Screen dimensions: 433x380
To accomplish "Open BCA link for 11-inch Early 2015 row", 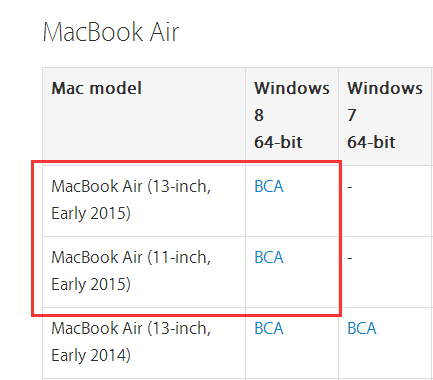I will click(269, 257).
